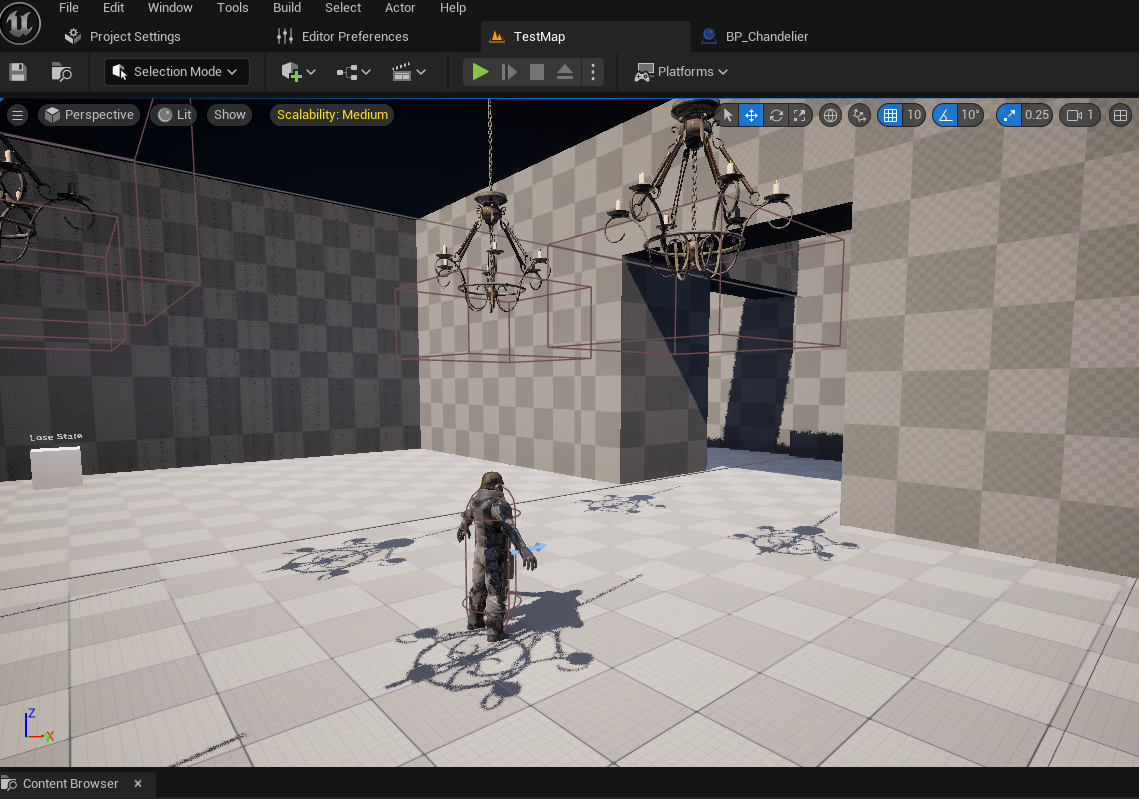Click the camera speed setting
The image size is (1139, 799).
point(1079,115)
